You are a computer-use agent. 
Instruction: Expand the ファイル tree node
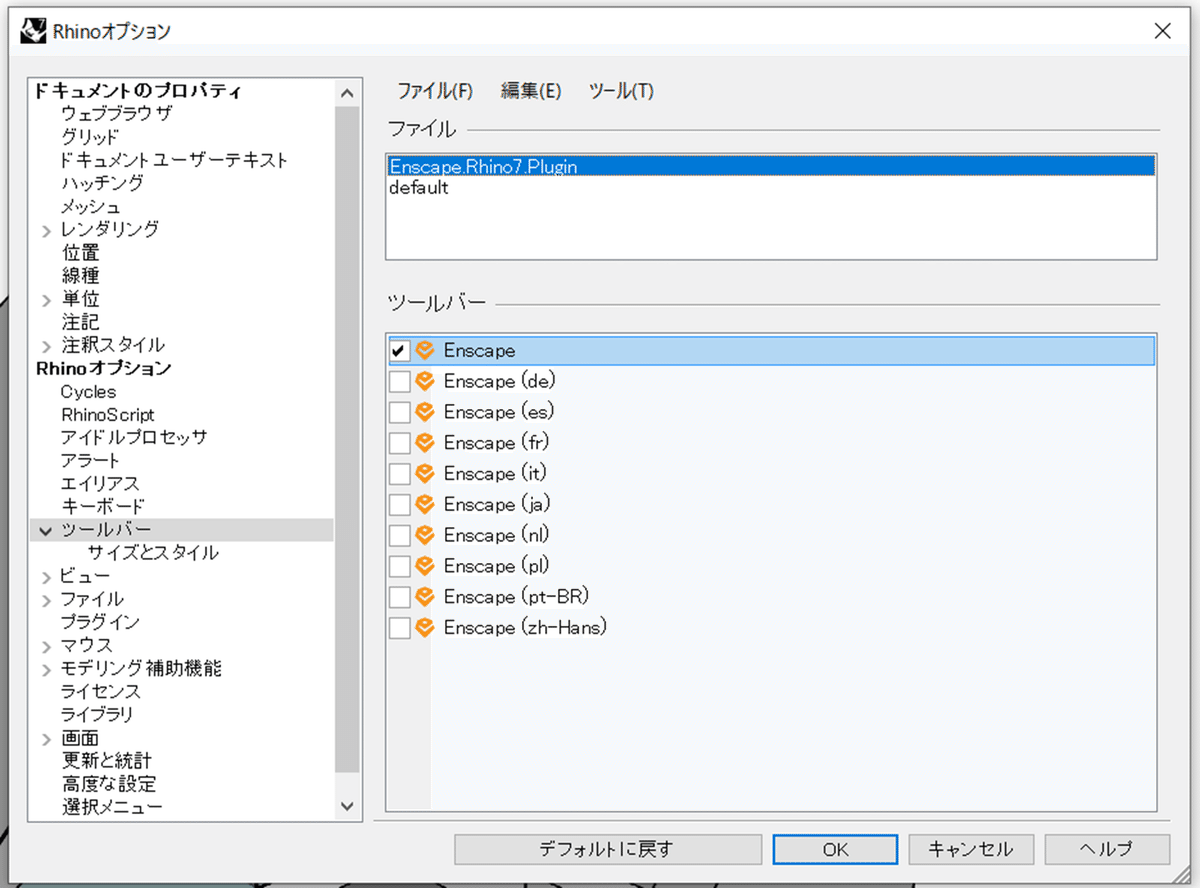coord(46,600)
